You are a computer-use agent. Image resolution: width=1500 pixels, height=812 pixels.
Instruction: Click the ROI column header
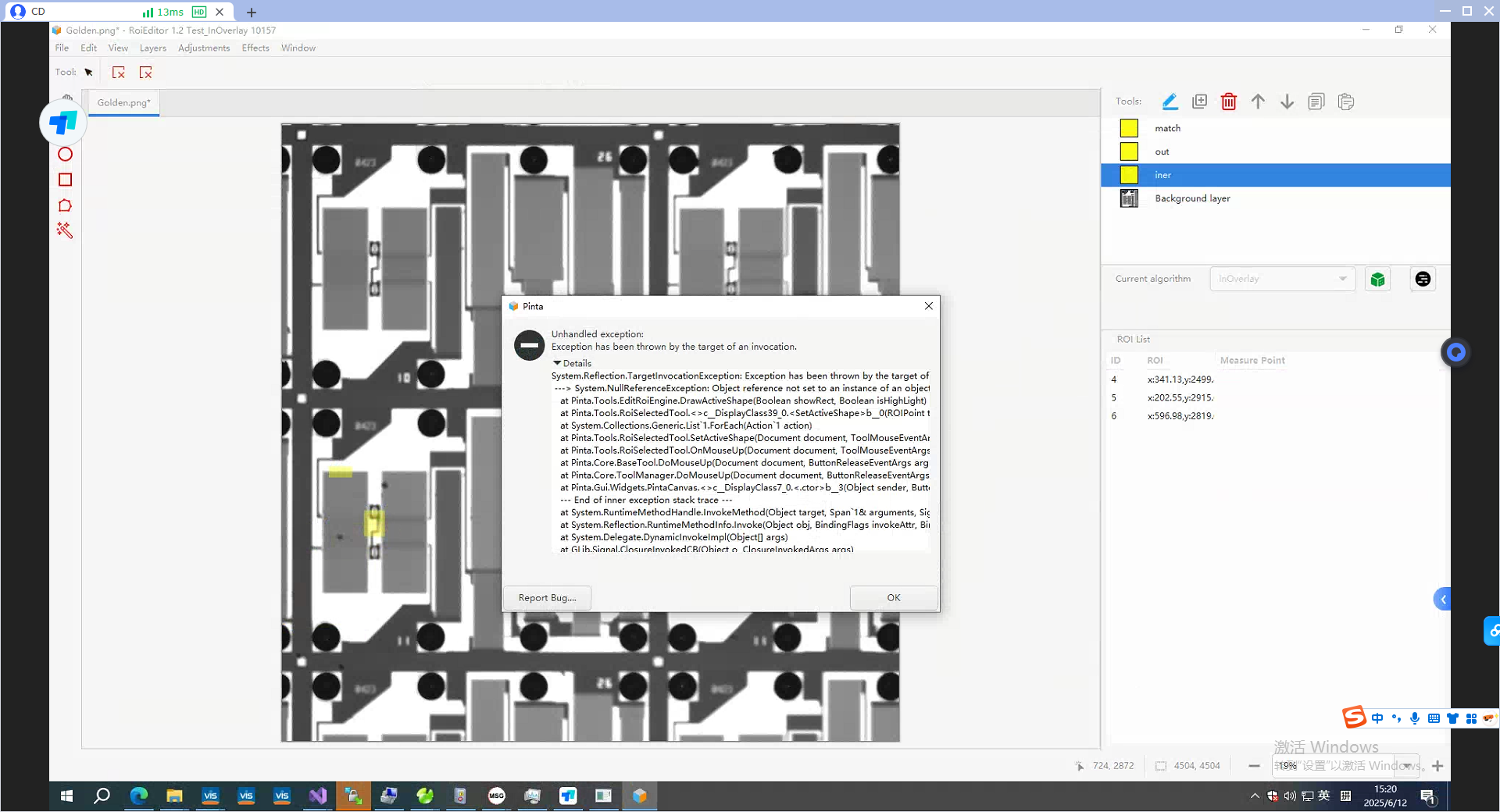pos(1155,361)
